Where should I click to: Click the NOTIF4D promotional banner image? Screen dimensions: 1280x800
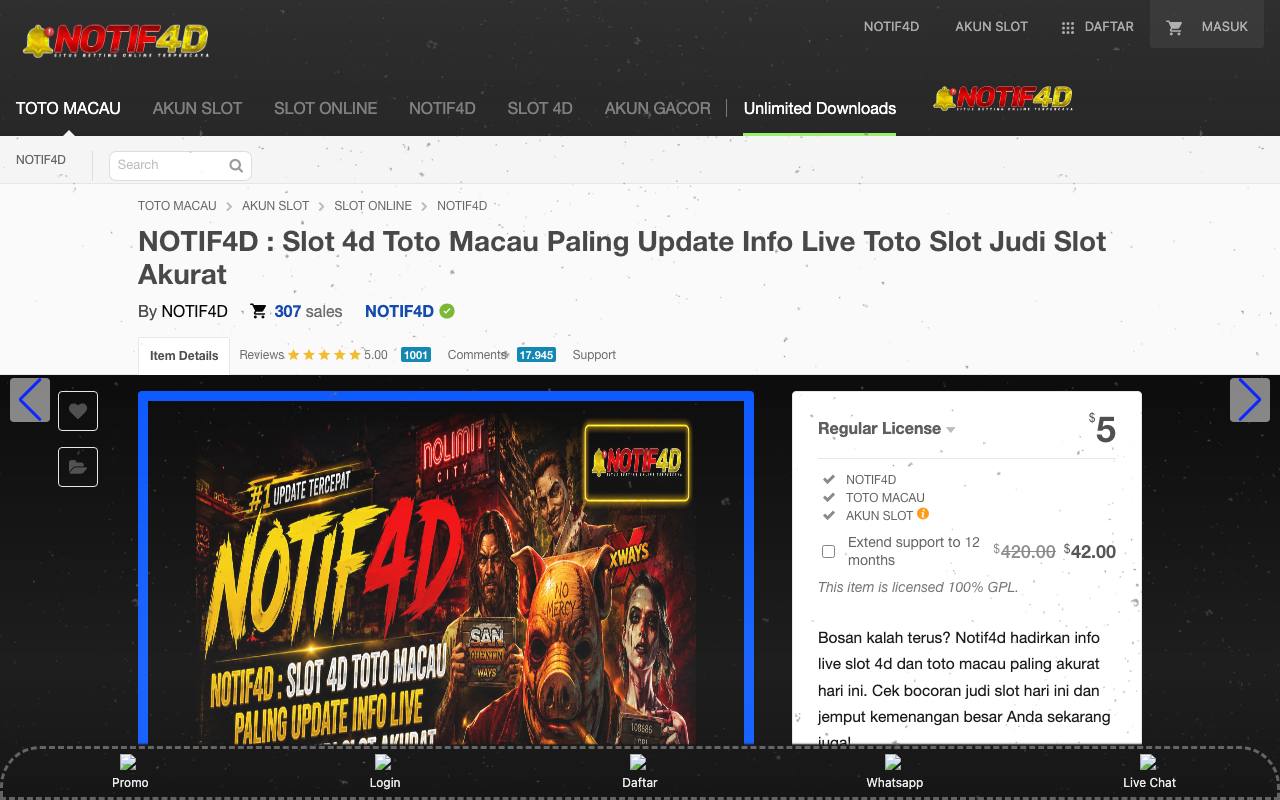coord(446,568)
